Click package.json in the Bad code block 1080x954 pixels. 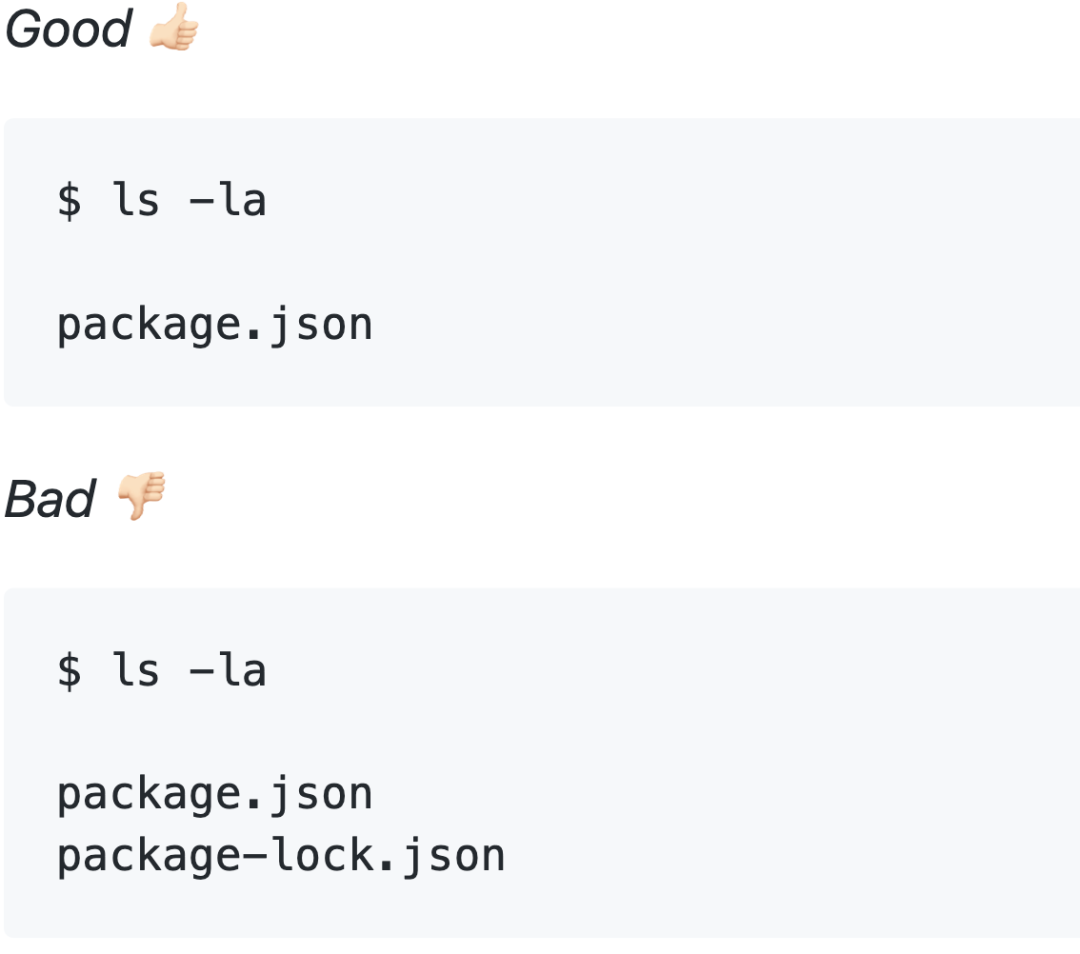coord(215,794)
